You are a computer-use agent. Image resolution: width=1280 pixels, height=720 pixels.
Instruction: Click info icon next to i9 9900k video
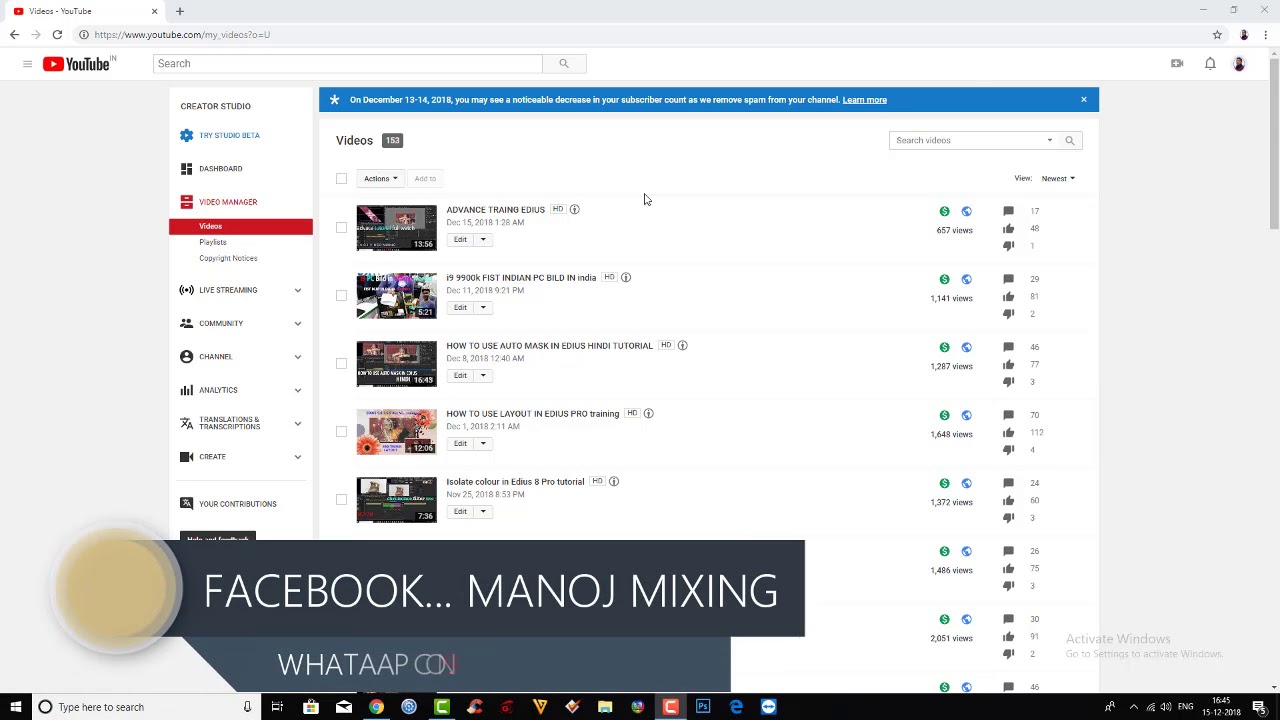coord(625,278)
